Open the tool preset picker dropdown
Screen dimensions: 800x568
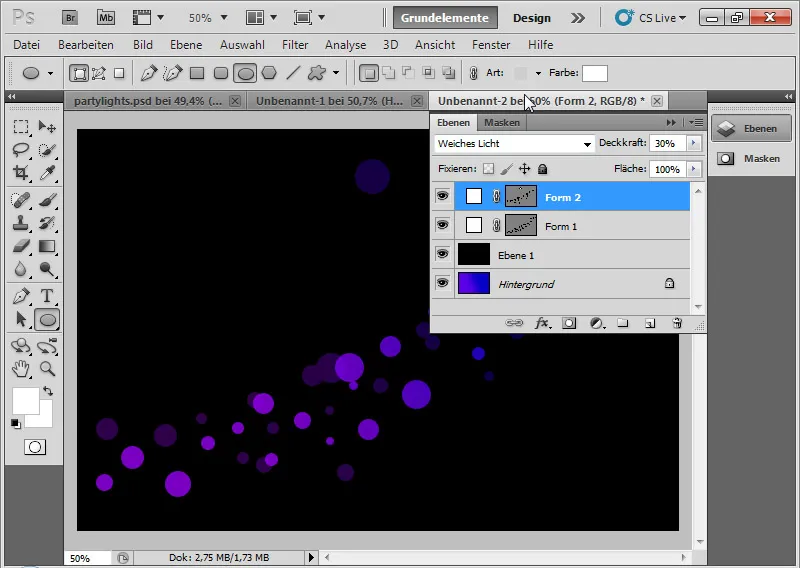tap(50, 73)
